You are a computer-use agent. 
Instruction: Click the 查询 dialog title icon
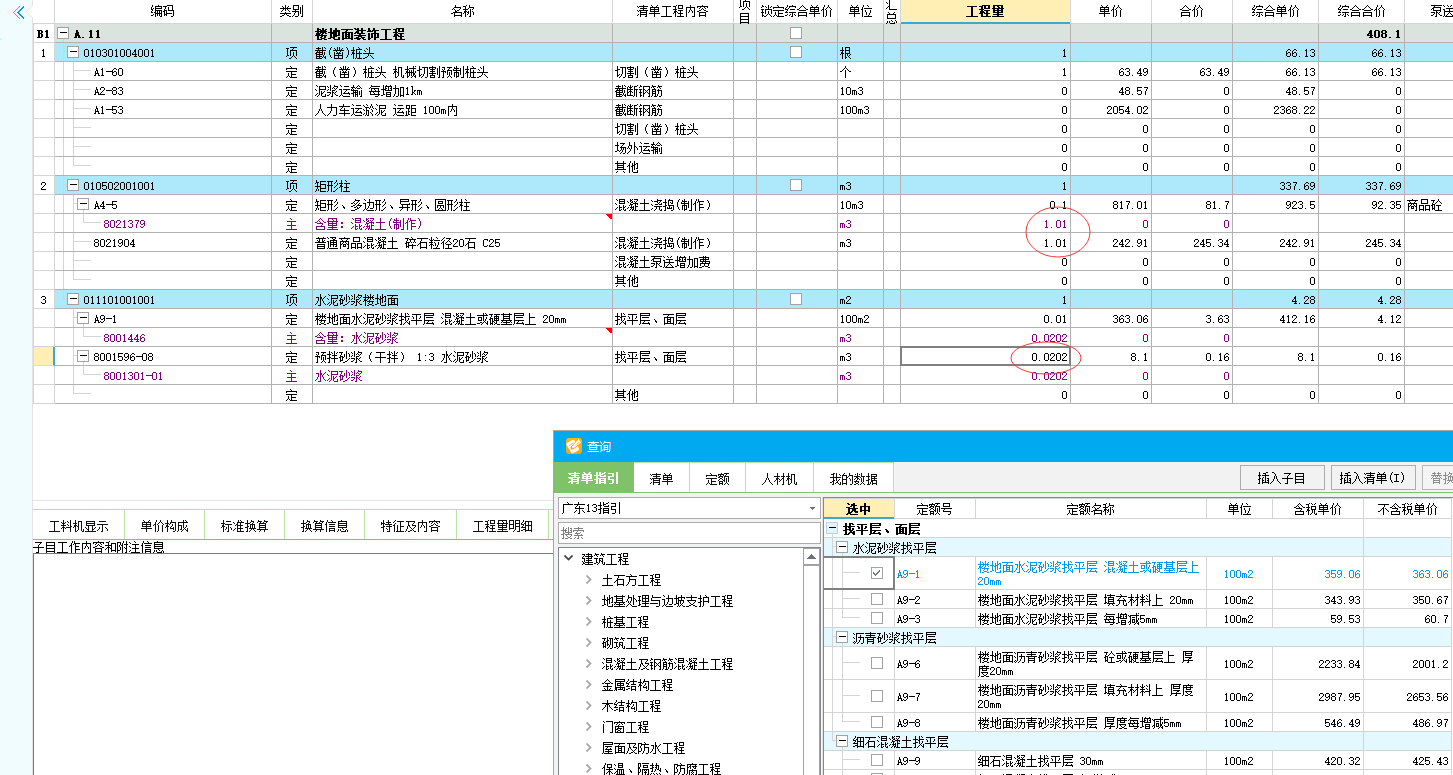click(x=573, y=446)
